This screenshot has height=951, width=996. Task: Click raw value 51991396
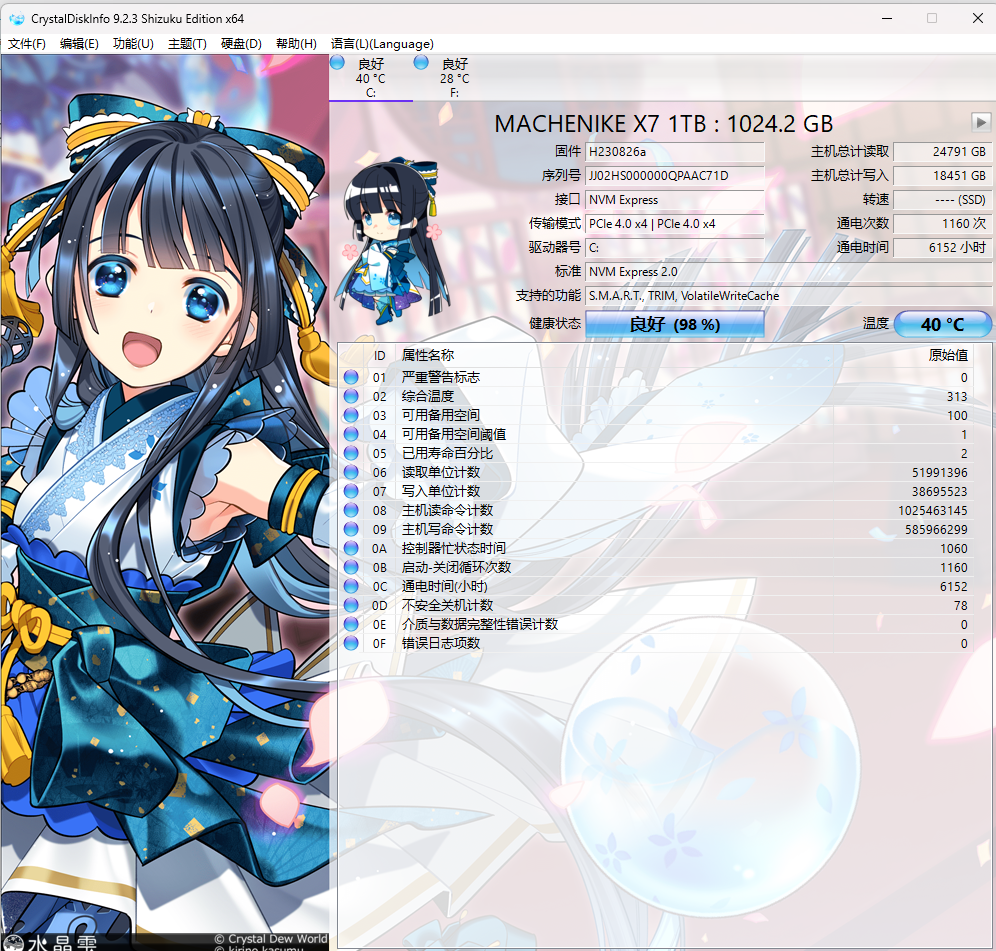point(939,473)
